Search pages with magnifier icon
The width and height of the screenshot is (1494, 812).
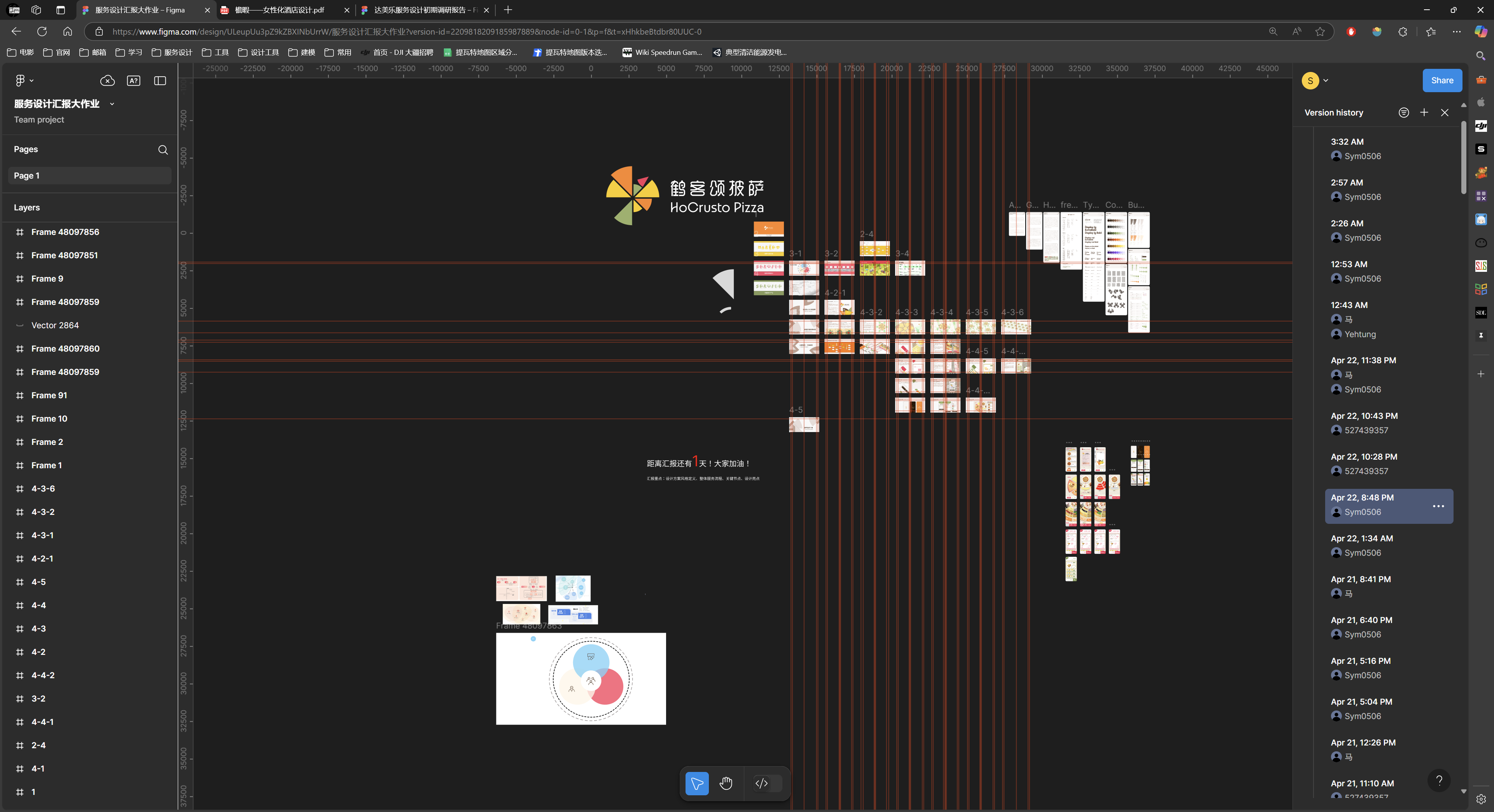click(x=163, y=150)
